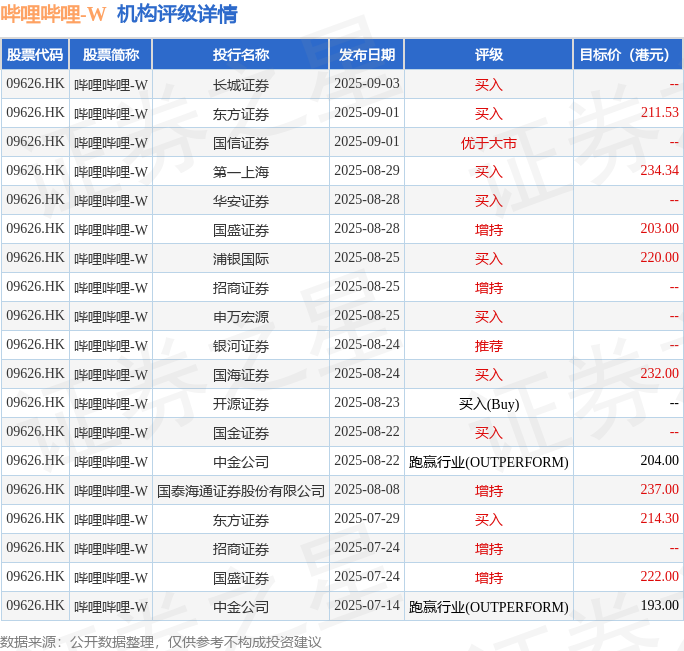The image size is (684, 651).
Task: Click the 推荐 rating
Action: tap(489, 346)
